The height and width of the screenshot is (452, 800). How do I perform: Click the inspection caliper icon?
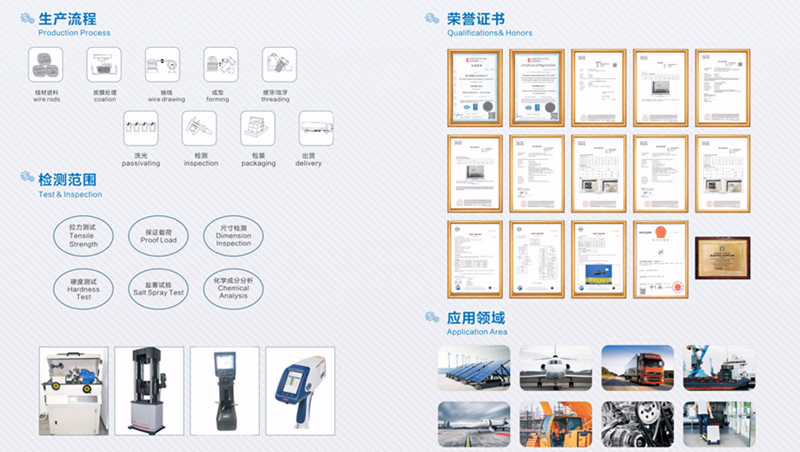[200, 129]
